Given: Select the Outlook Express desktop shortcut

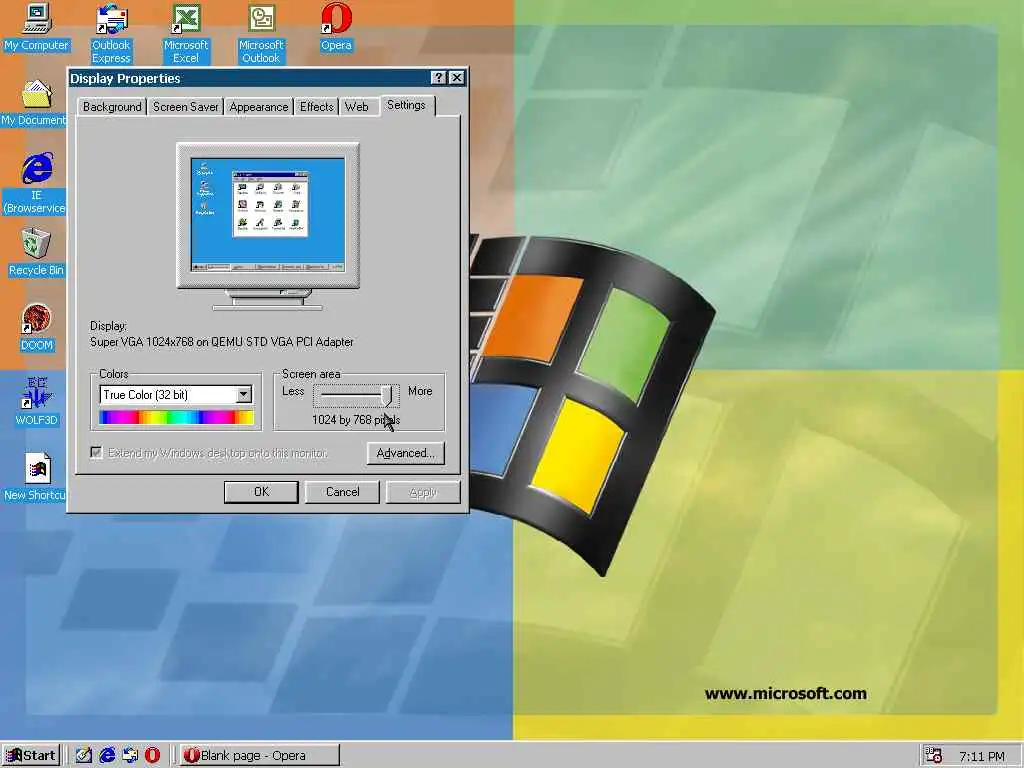Looking at the screenshot, I should pos(111,34).
